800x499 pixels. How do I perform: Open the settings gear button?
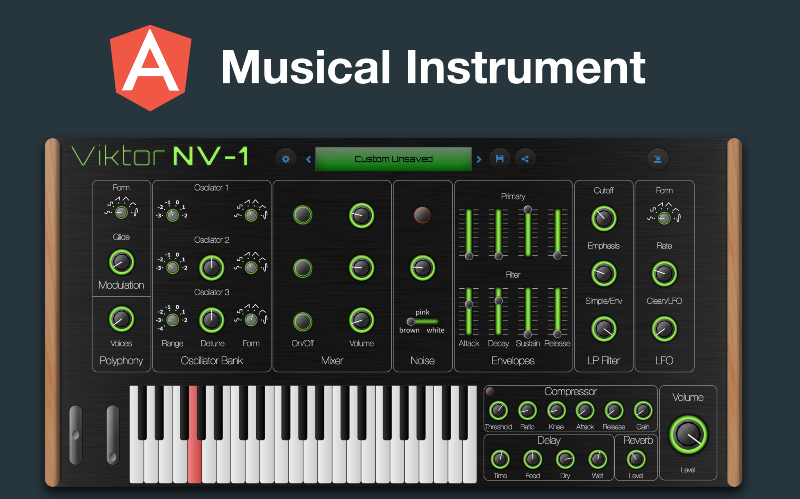point(286,159)
